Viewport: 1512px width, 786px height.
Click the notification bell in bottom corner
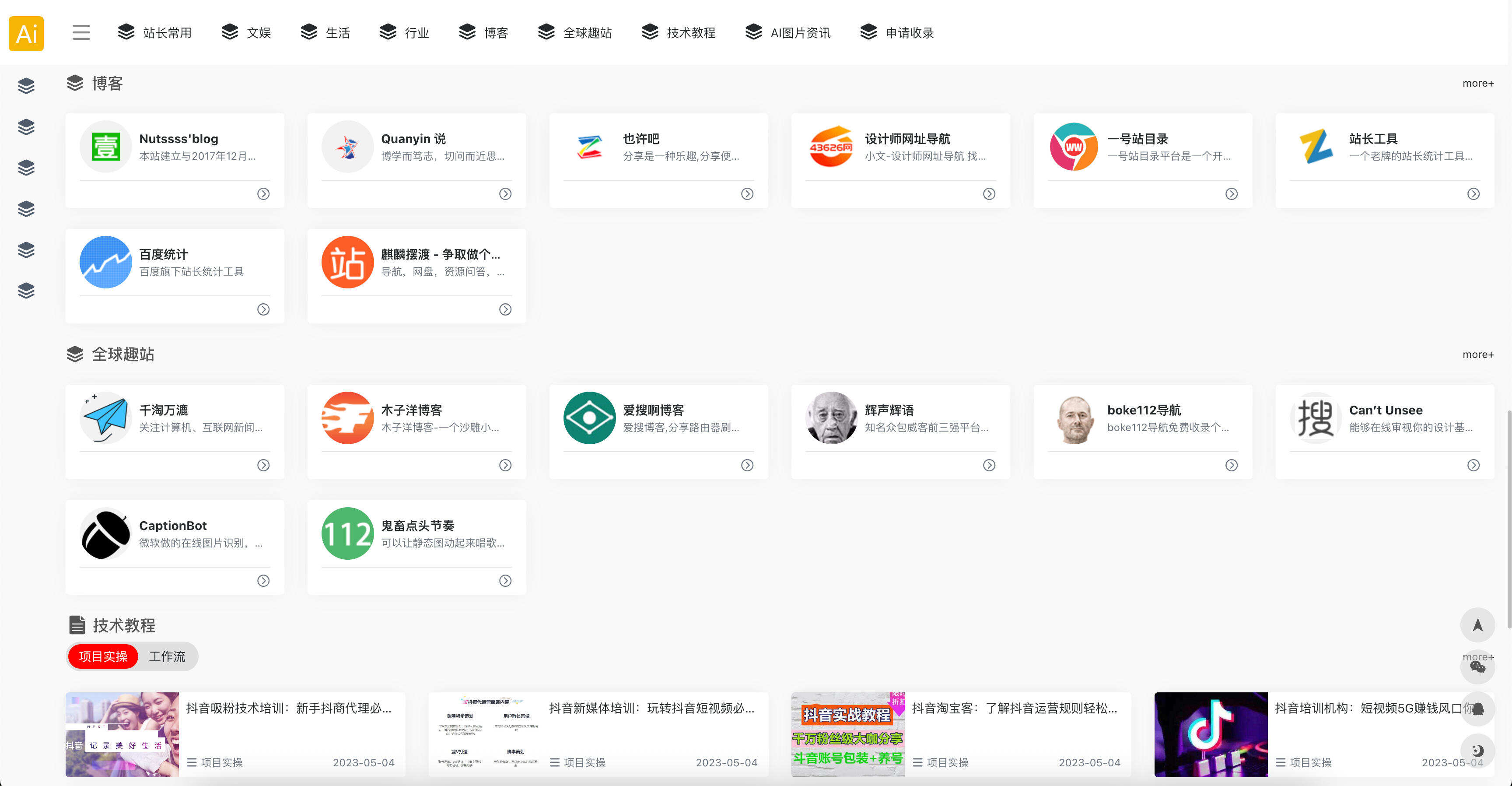click(1478, 709)
